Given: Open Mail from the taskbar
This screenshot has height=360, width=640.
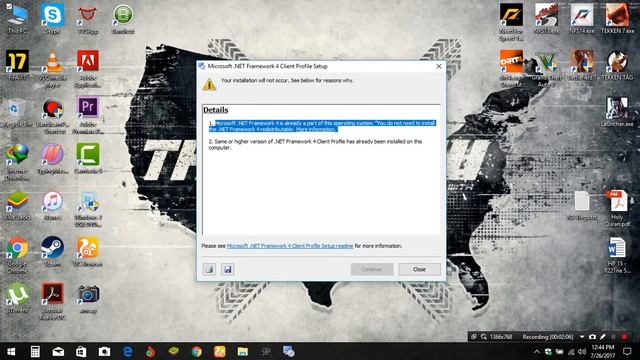Looking at the screenshot, I should 58,351.
